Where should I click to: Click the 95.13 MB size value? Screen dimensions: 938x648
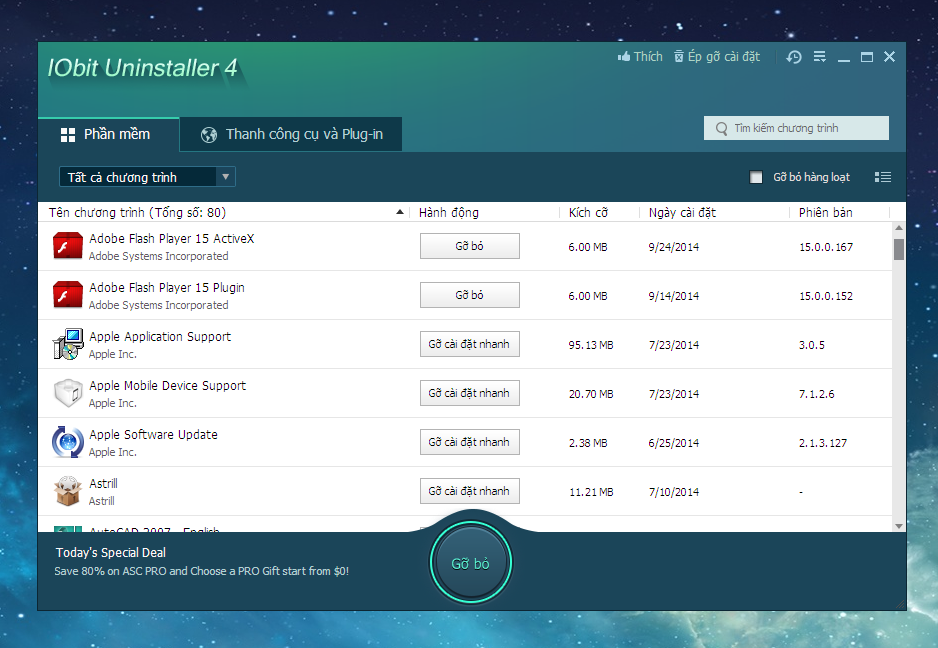coord(591,345)
